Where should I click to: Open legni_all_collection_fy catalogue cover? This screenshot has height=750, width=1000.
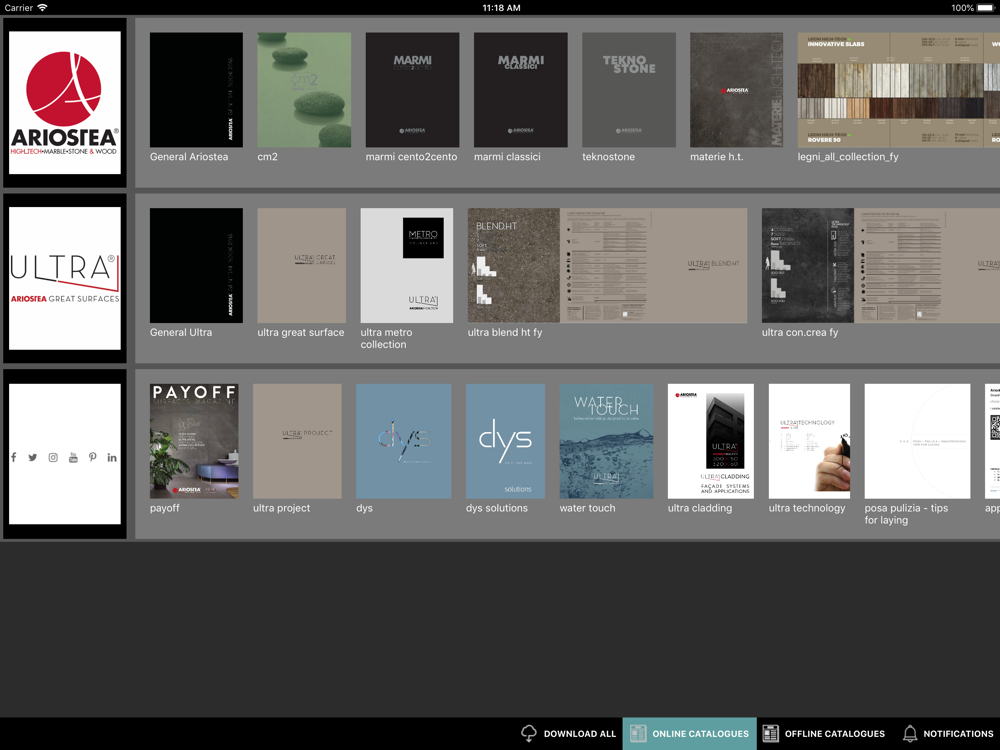point(899,90)
